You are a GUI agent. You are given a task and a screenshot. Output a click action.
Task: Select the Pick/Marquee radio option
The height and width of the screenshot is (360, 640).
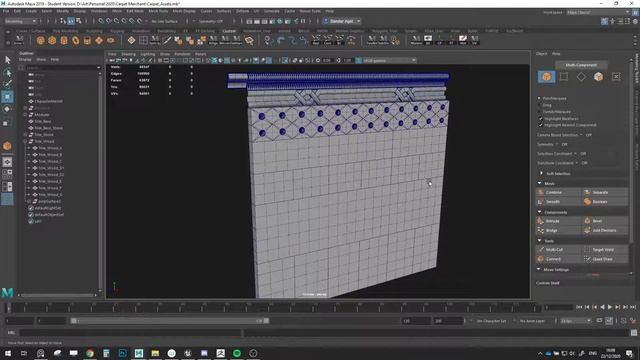(540, 98)
